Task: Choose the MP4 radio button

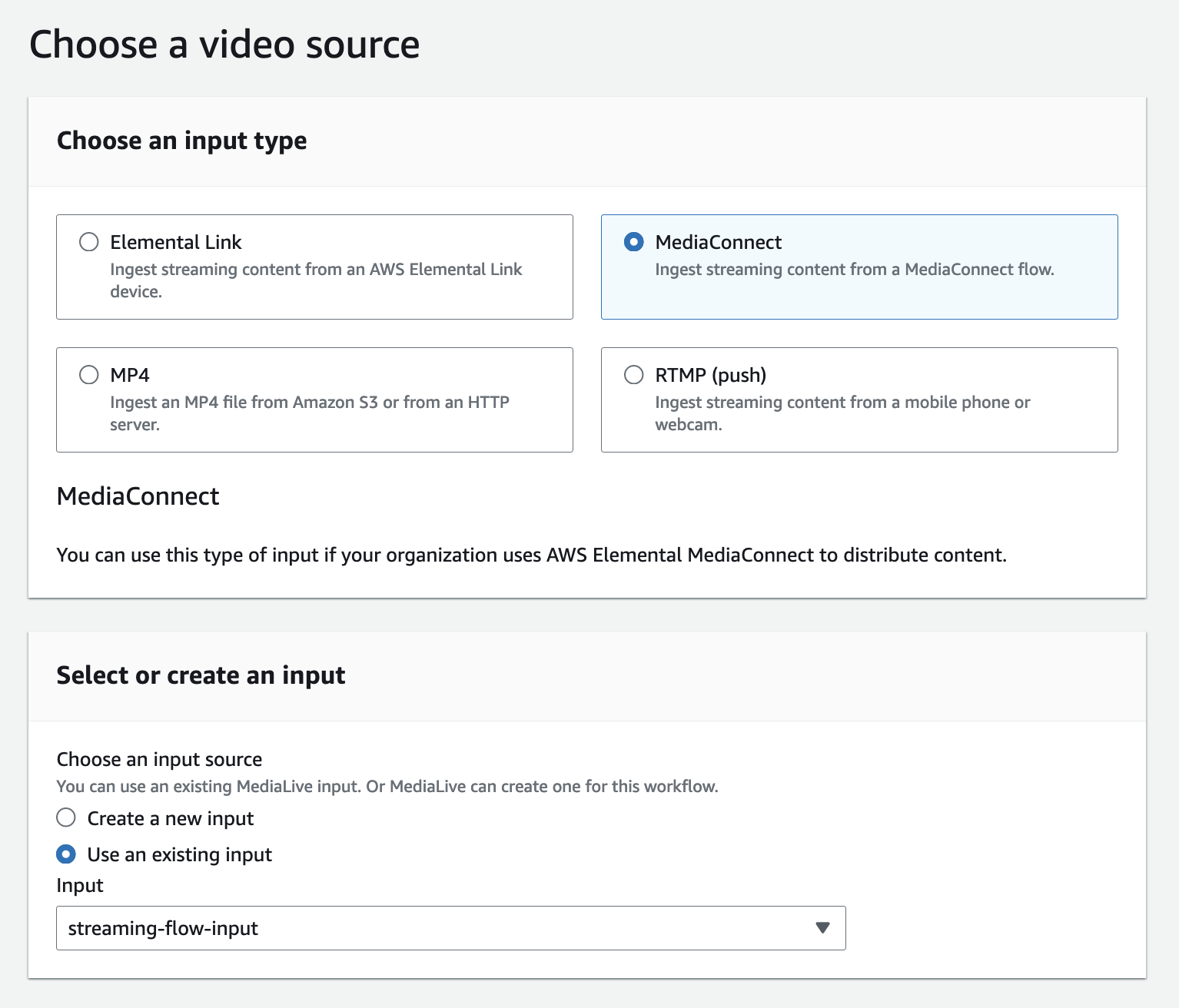Action: click(89, 375)
